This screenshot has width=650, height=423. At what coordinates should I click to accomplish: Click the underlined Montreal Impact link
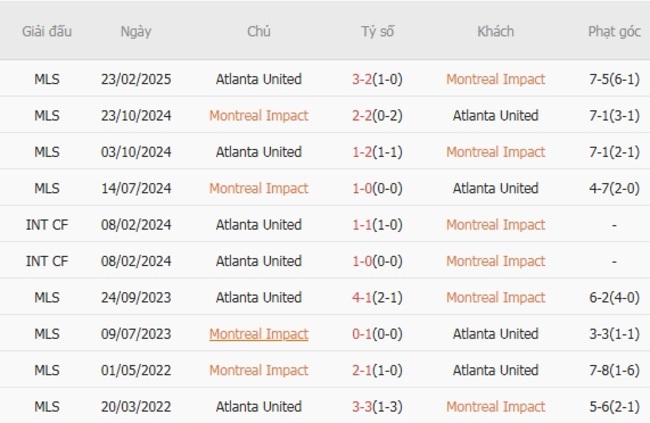(x=258, y=334)
